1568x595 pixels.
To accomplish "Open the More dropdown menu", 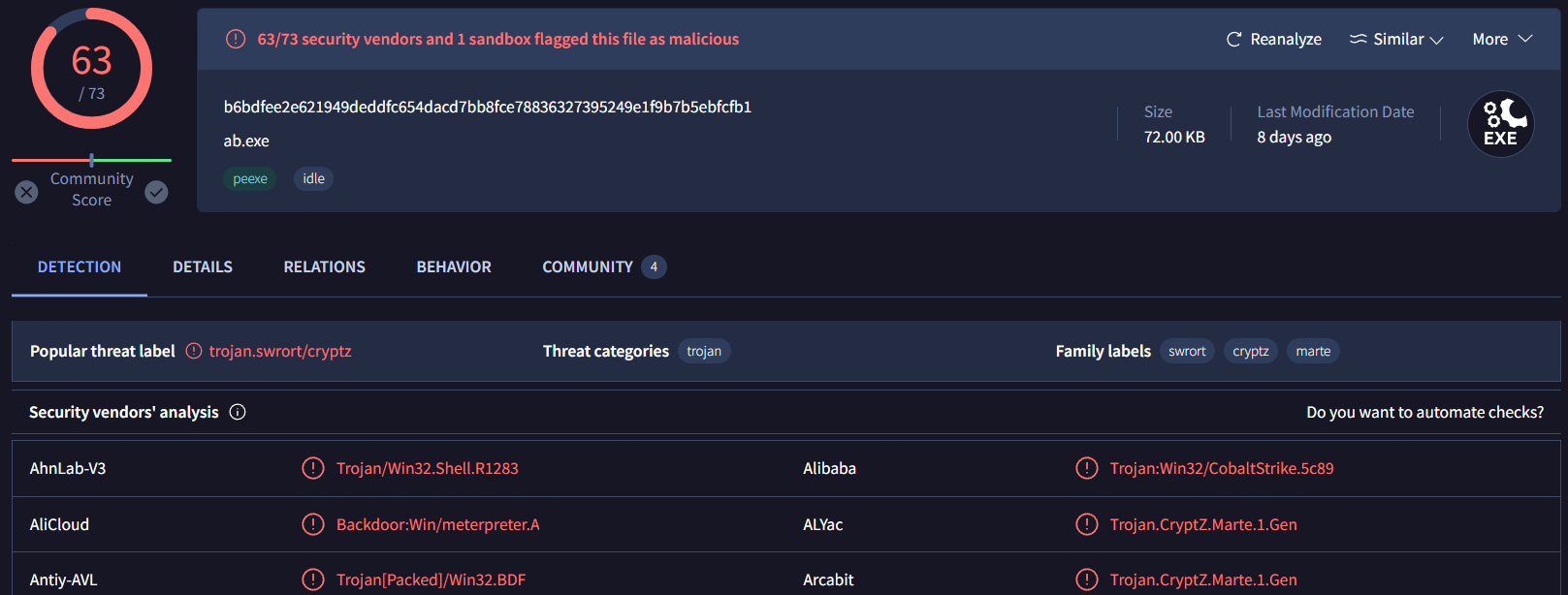I will point(1501,40).
